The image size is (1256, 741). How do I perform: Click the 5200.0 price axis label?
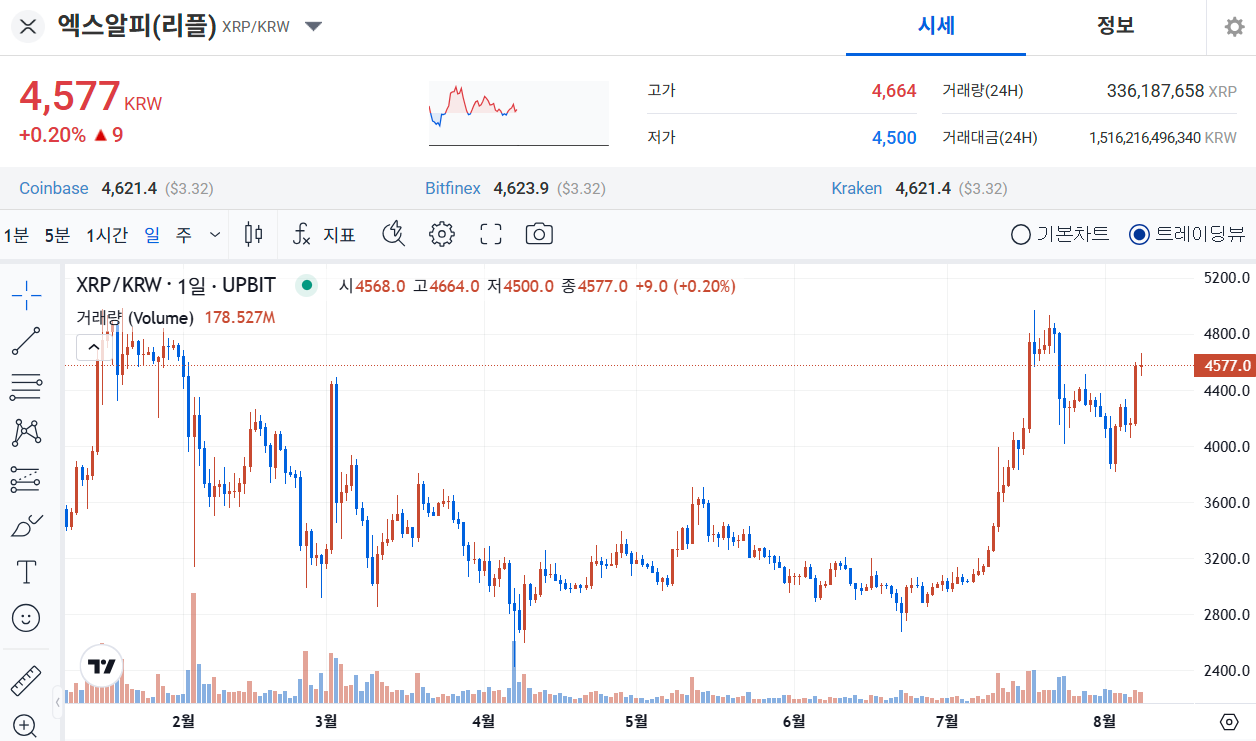(1225, 277)
